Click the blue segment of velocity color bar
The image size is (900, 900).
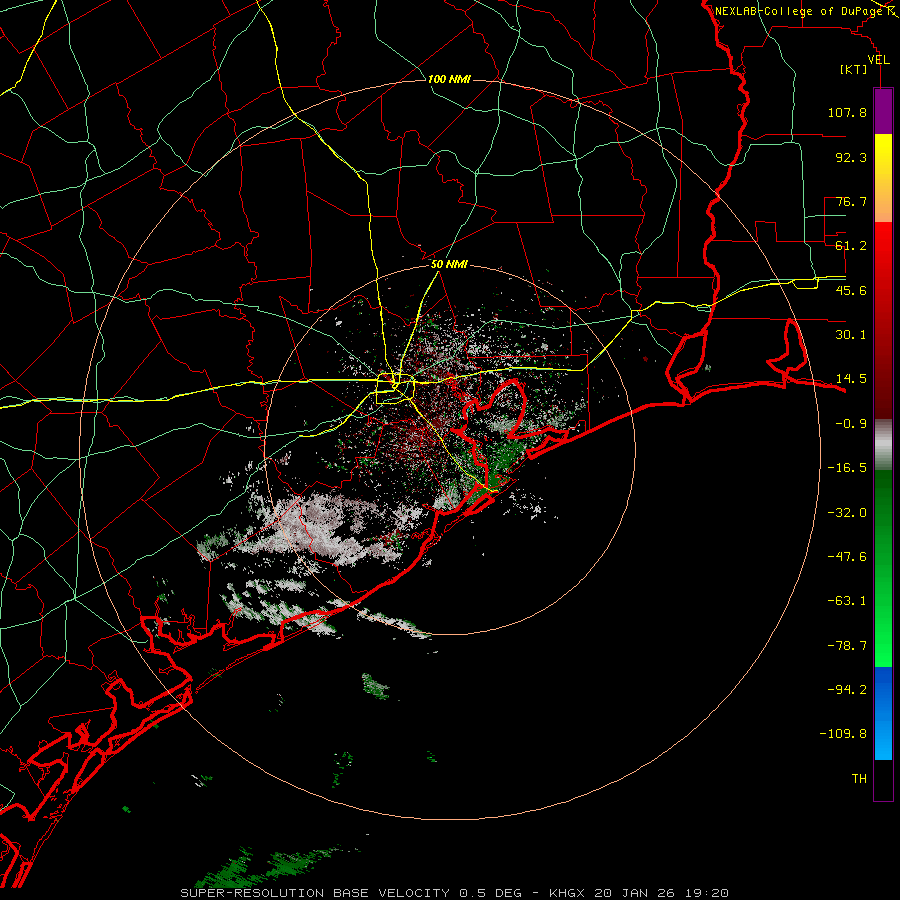pyautogui.click(x=883, y=713)
